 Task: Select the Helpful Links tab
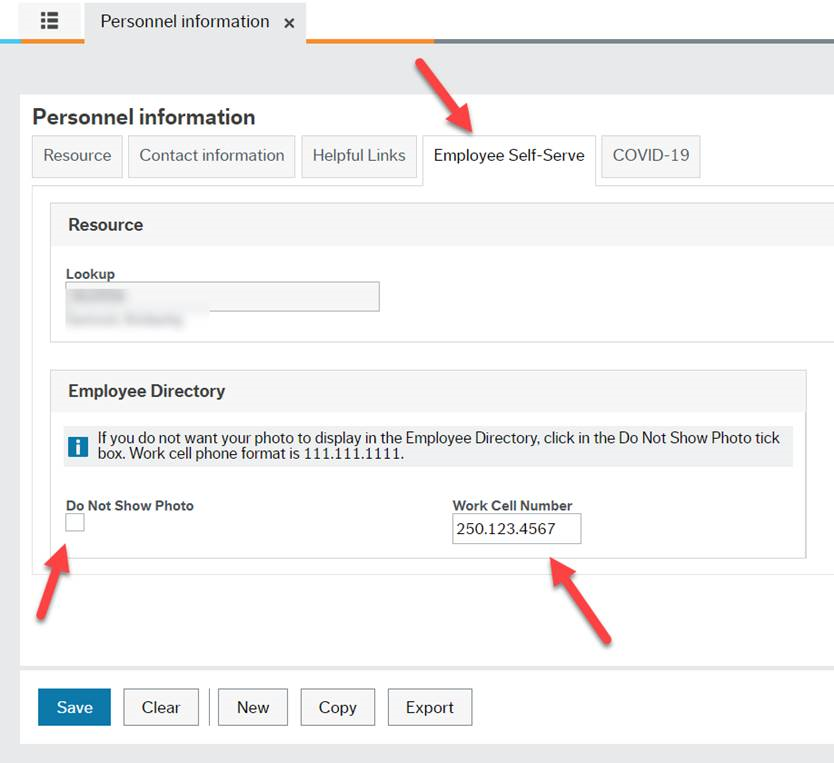coord(359,156)
